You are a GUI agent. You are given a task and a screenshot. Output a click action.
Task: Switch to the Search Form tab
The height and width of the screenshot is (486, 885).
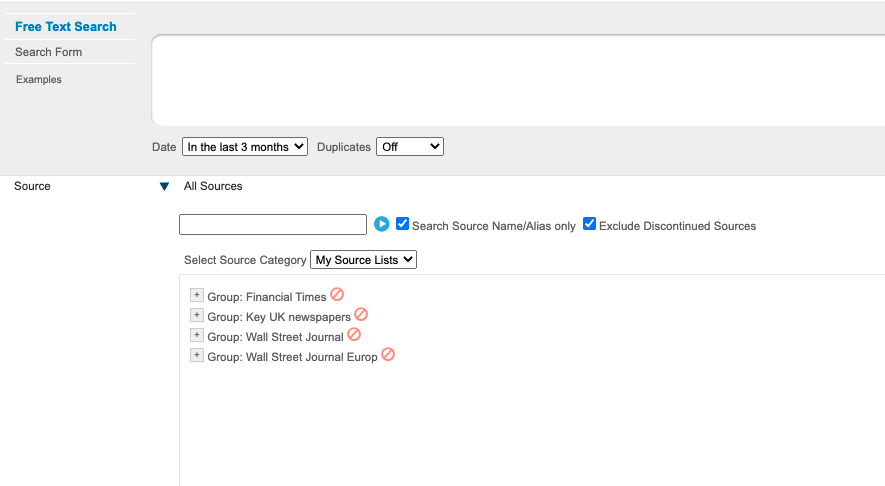click(x=49, y=52)
